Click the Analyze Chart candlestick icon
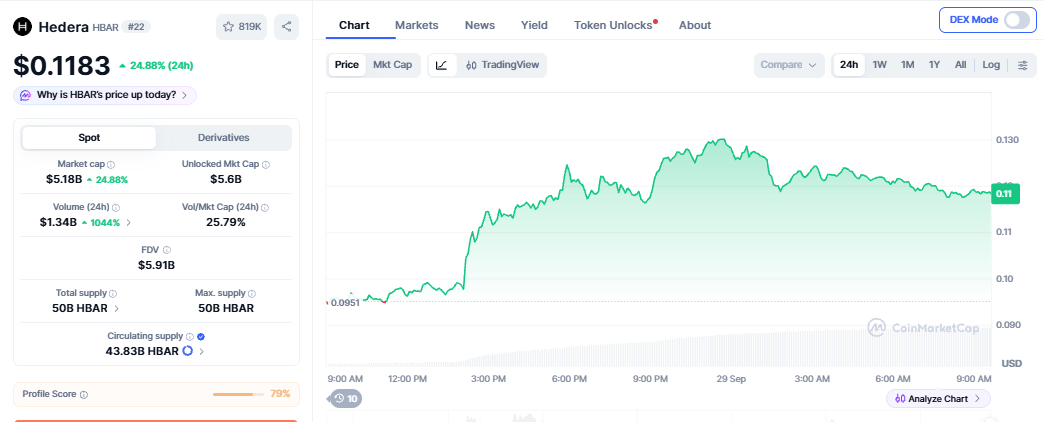 900,399
